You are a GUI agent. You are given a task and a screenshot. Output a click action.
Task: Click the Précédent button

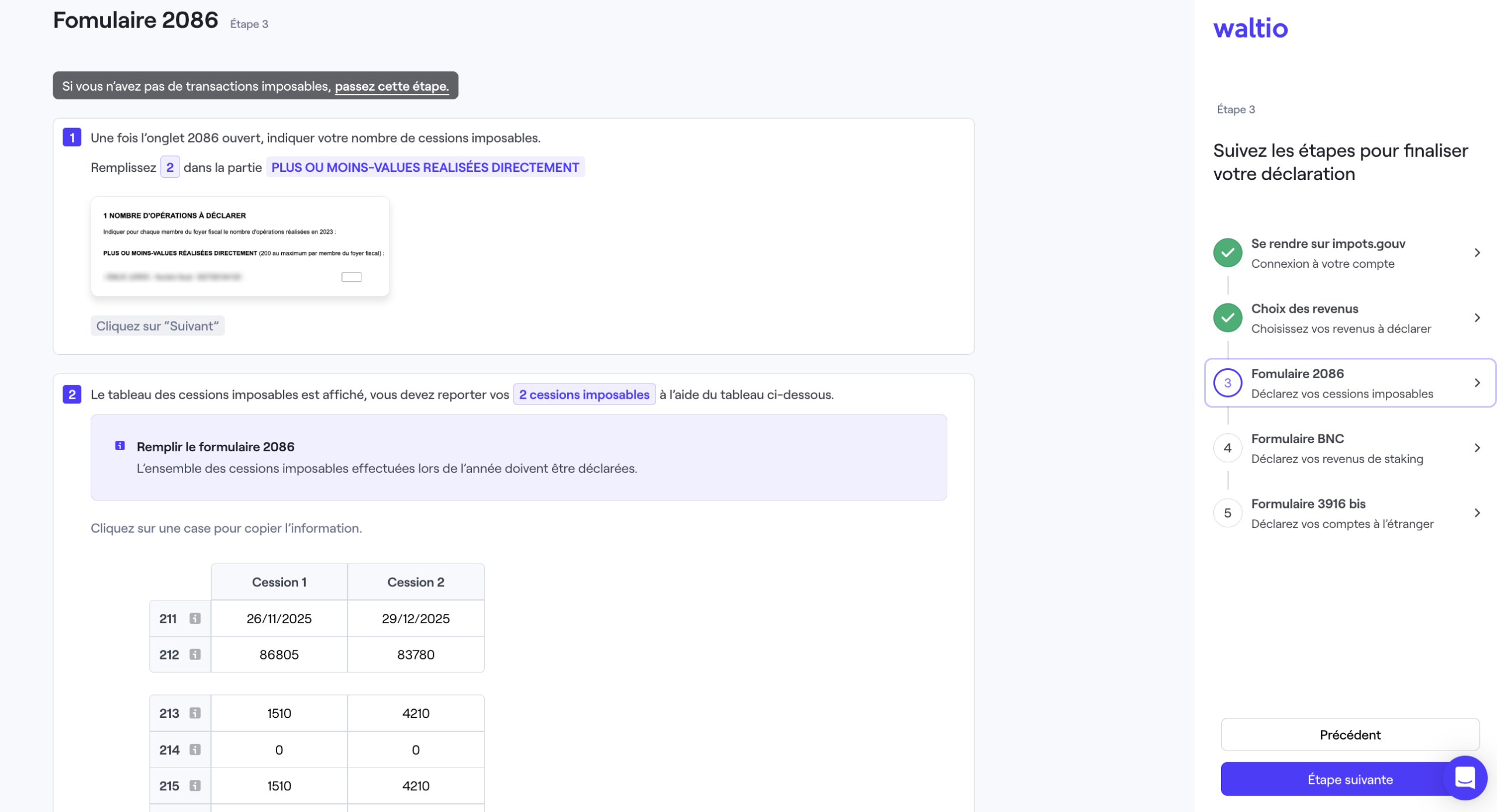1350,735
